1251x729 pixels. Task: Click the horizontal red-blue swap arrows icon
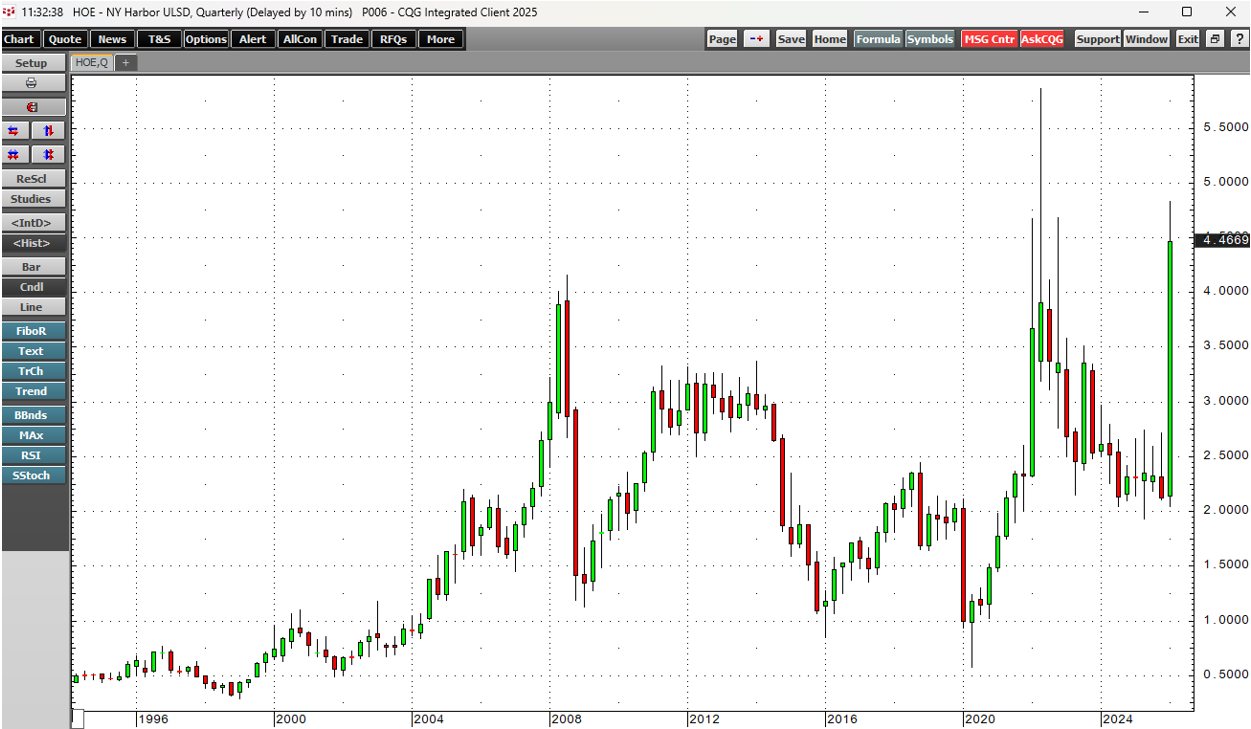click(x=14, y=131)
